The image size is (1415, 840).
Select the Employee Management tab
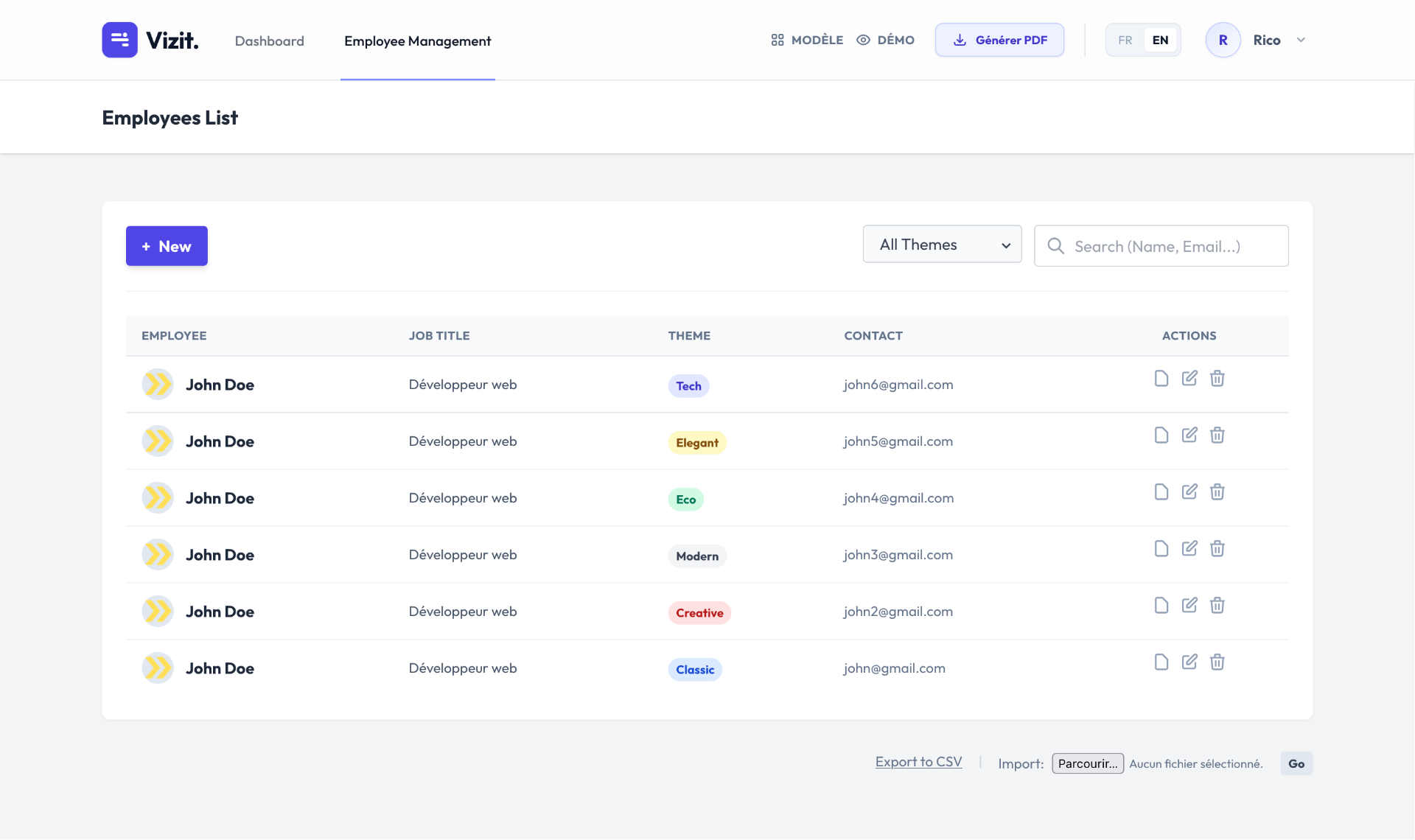(x=417, y=41)
